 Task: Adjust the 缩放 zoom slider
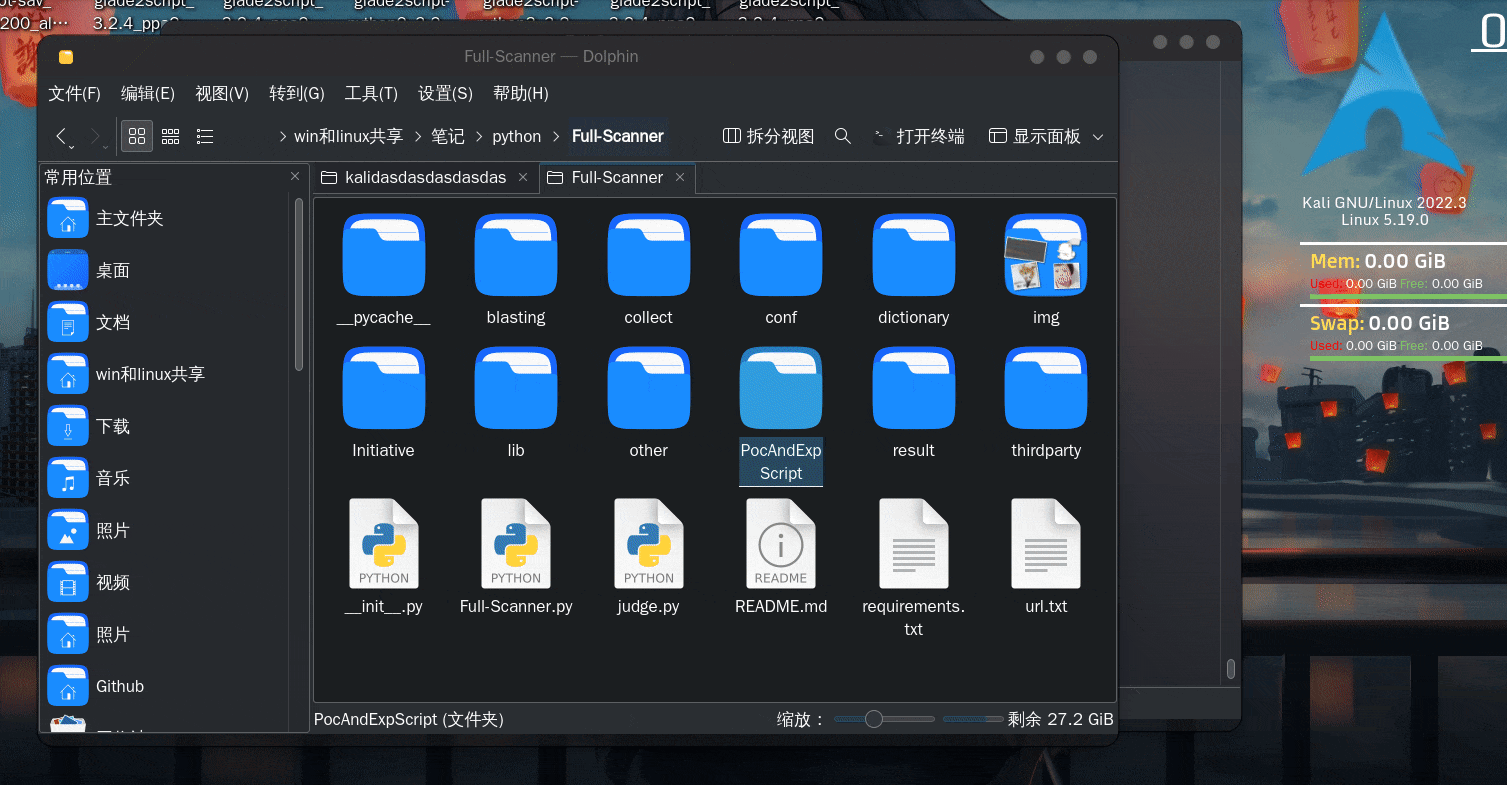coord(874,719)
